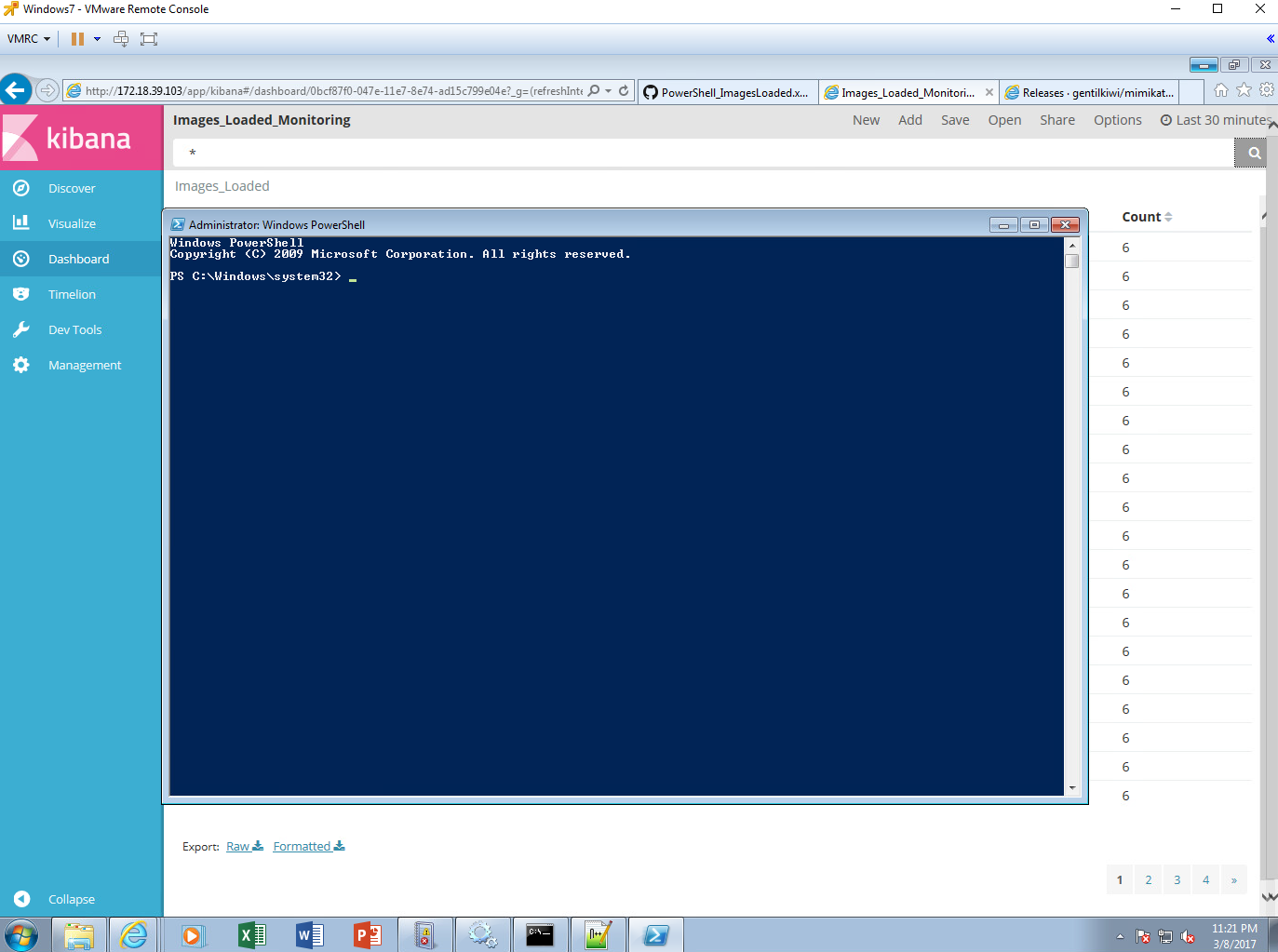The width and height of the screenshot is (1278, 952).
Task: Expand the power options arrow beside pause
Action: coord(97,39)
